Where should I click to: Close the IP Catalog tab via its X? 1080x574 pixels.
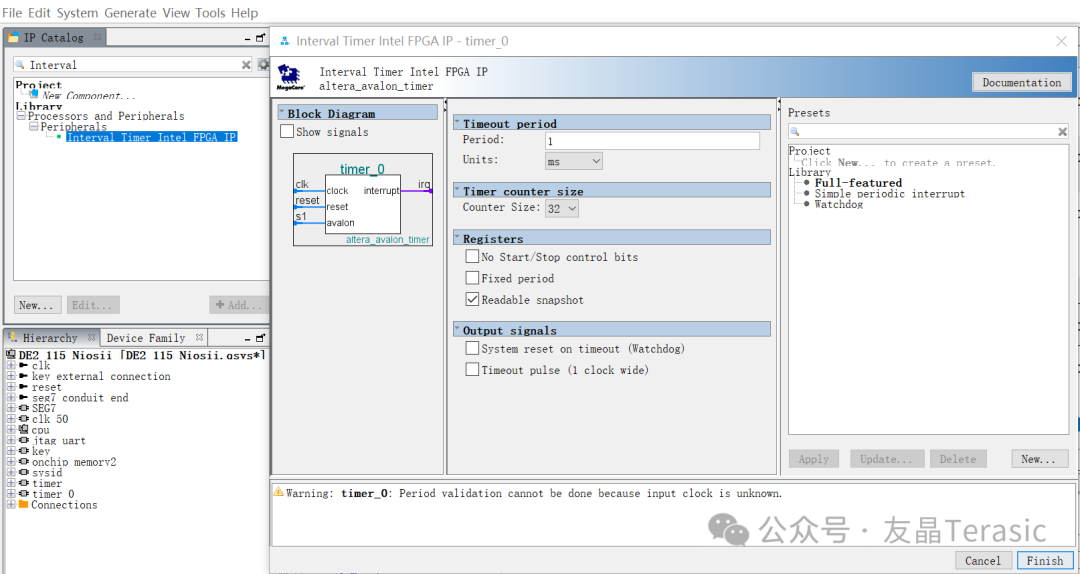pyautogui.click(x=97, y=37)
